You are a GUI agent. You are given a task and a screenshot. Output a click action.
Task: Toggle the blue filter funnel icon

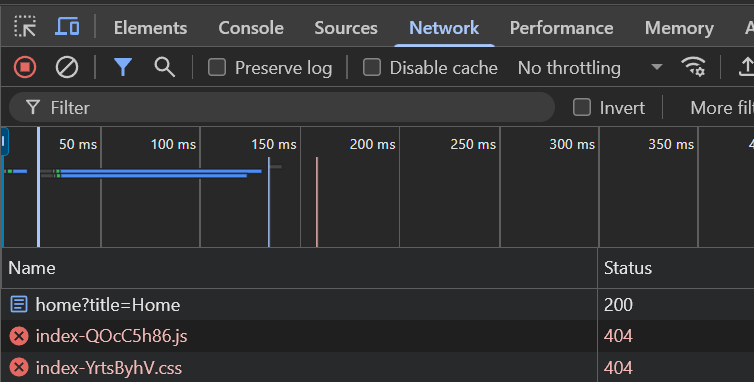click(123, 67)
